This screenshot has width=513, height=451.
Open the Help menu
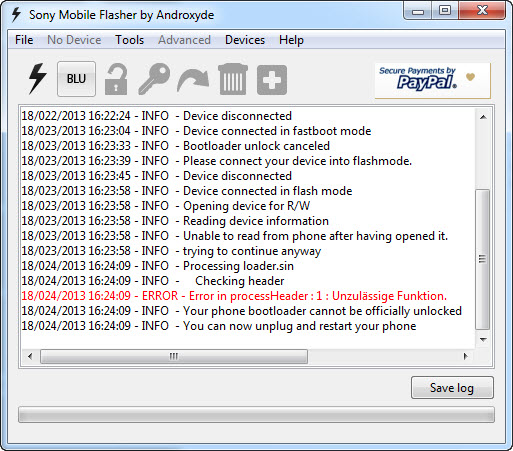[291, 40]
